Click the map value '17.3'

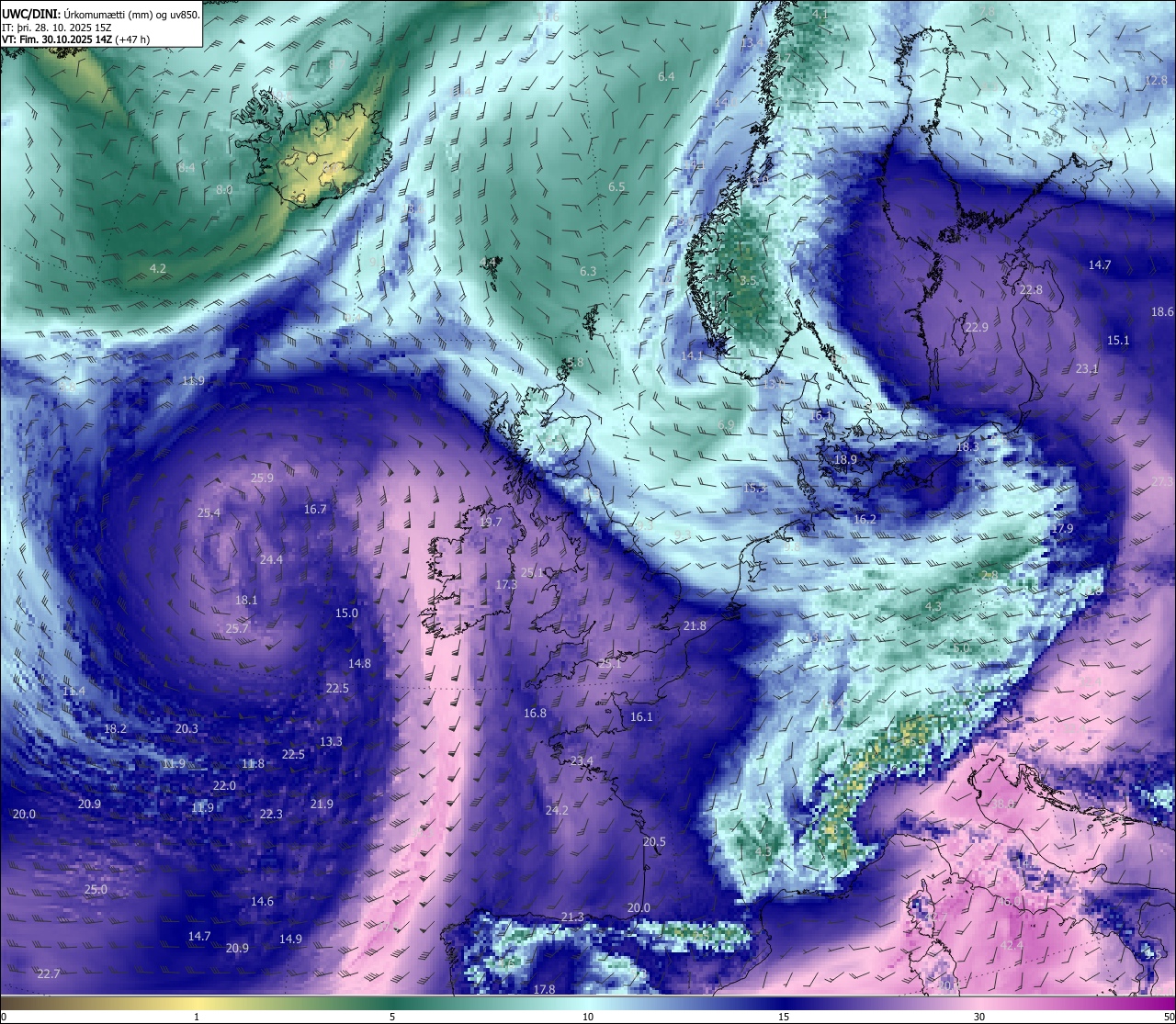tap(506, 584)
